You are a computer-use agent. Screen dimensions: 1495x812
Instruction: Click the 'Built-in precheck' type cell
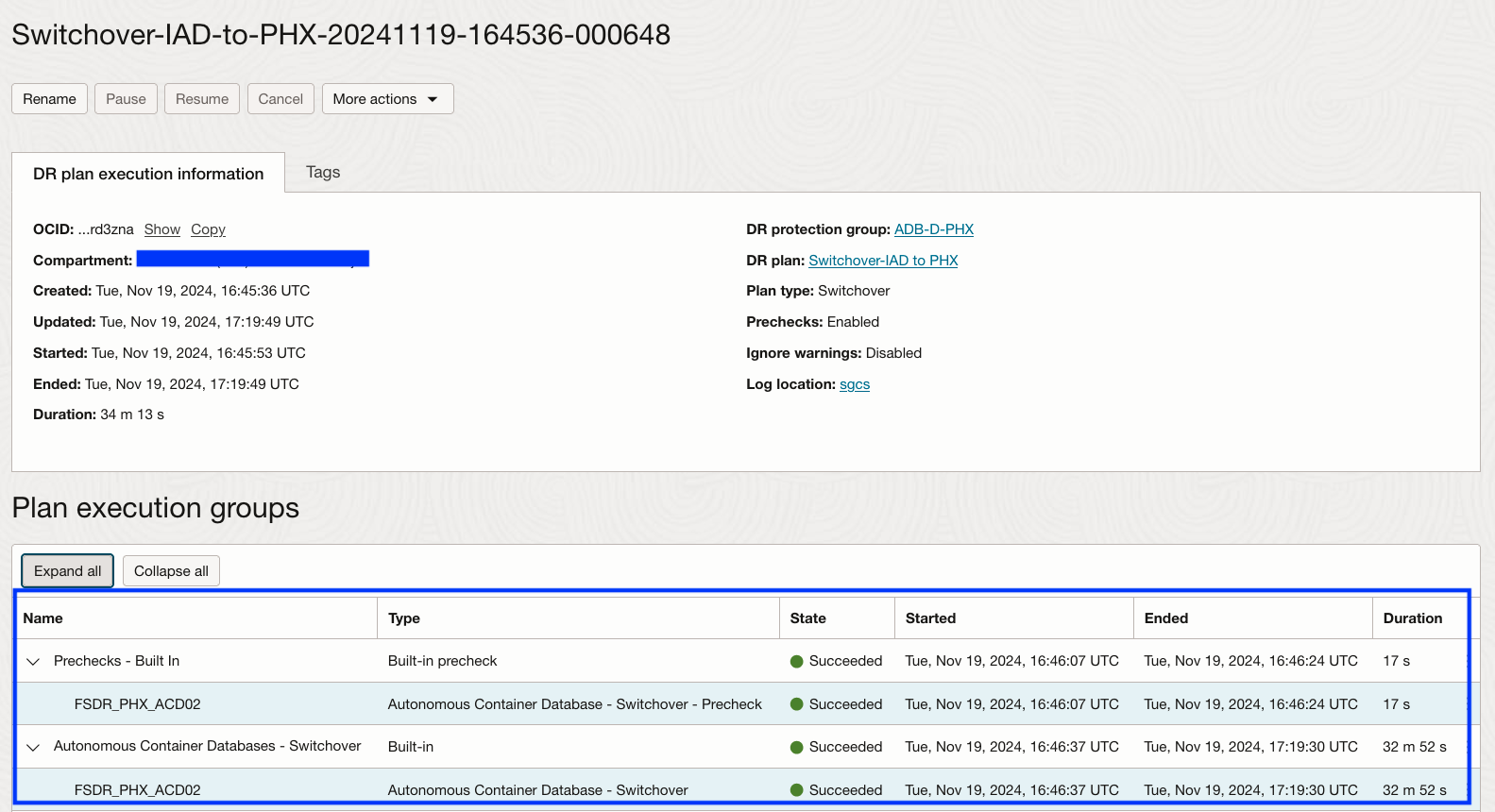(442, 661)
